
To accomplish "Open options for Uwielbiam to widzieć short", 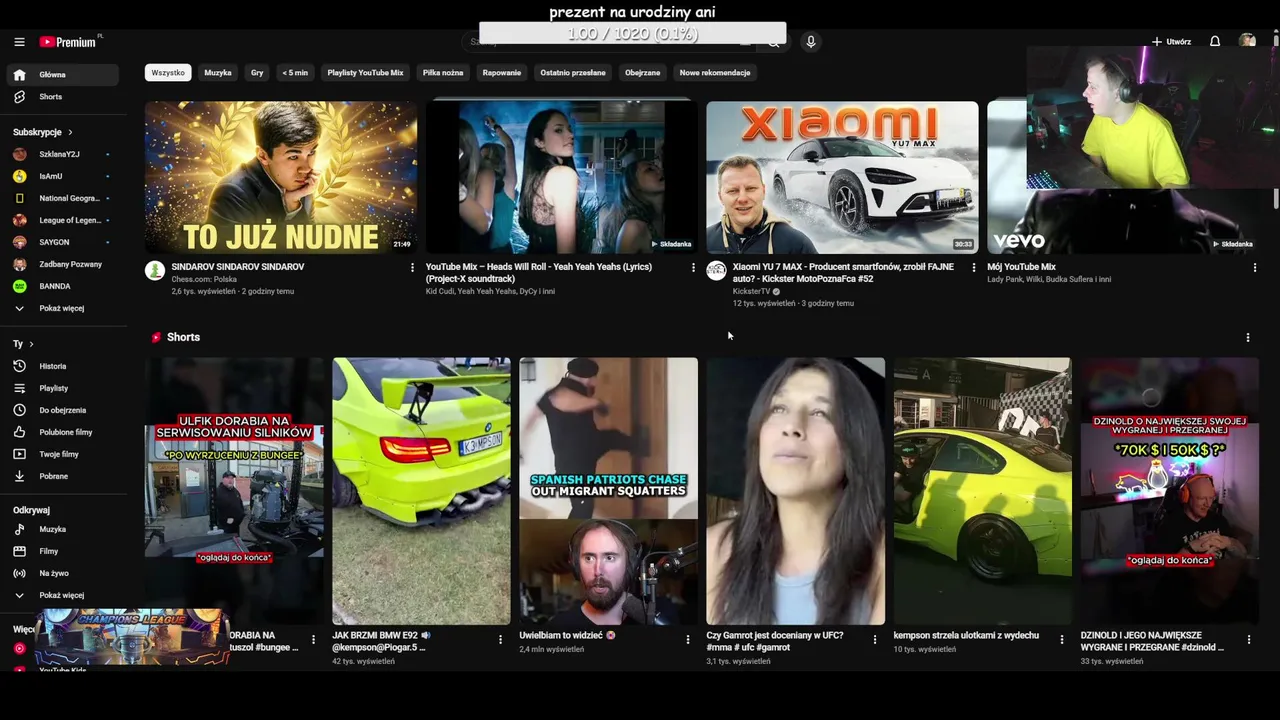I will (x=687, y=639).
